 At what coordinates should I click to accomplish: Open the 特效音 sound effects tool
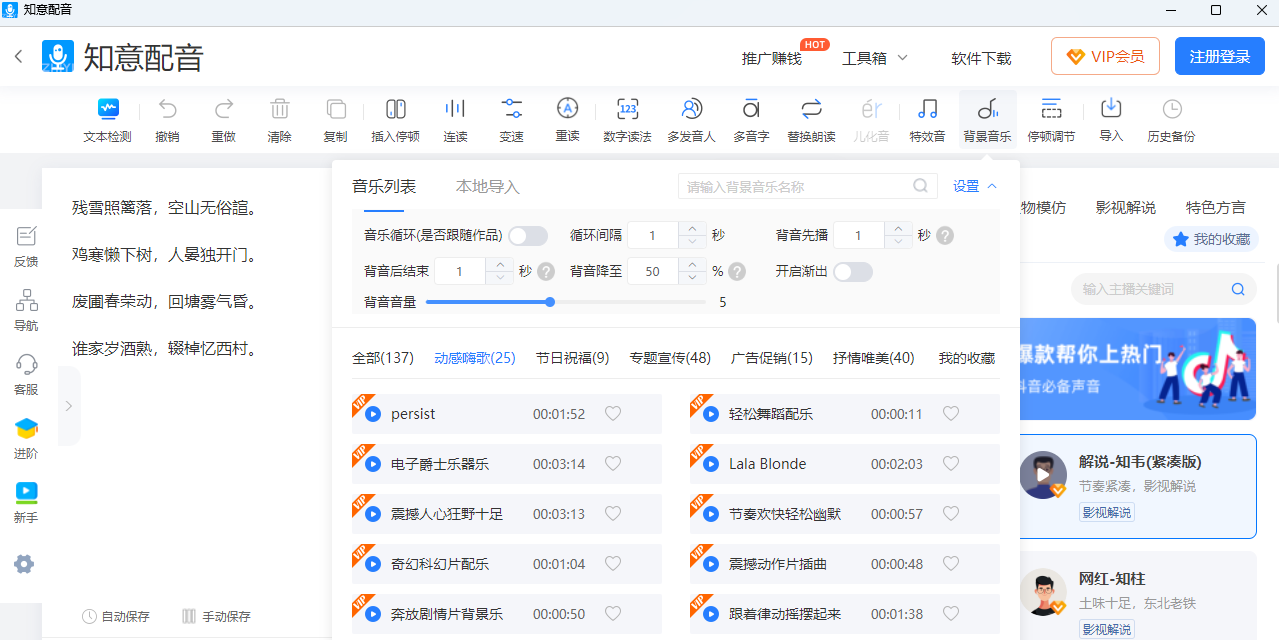click(927, 120)
